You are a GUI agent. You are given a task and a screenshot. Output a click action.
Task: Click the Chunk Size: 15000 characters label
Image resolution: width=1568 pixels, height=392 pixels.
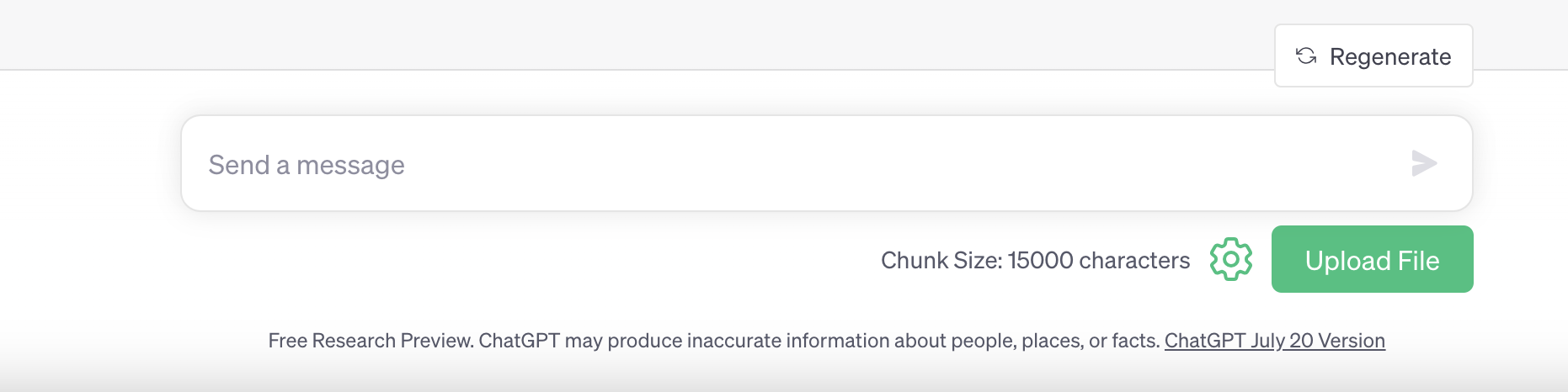[1034, 261]
